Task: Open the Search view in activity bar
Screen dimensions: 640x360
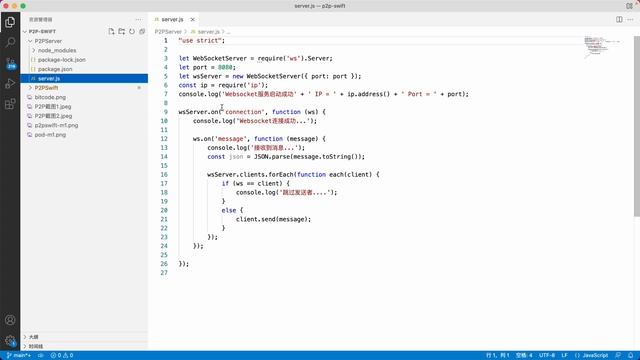Action: tap(10, 42)
